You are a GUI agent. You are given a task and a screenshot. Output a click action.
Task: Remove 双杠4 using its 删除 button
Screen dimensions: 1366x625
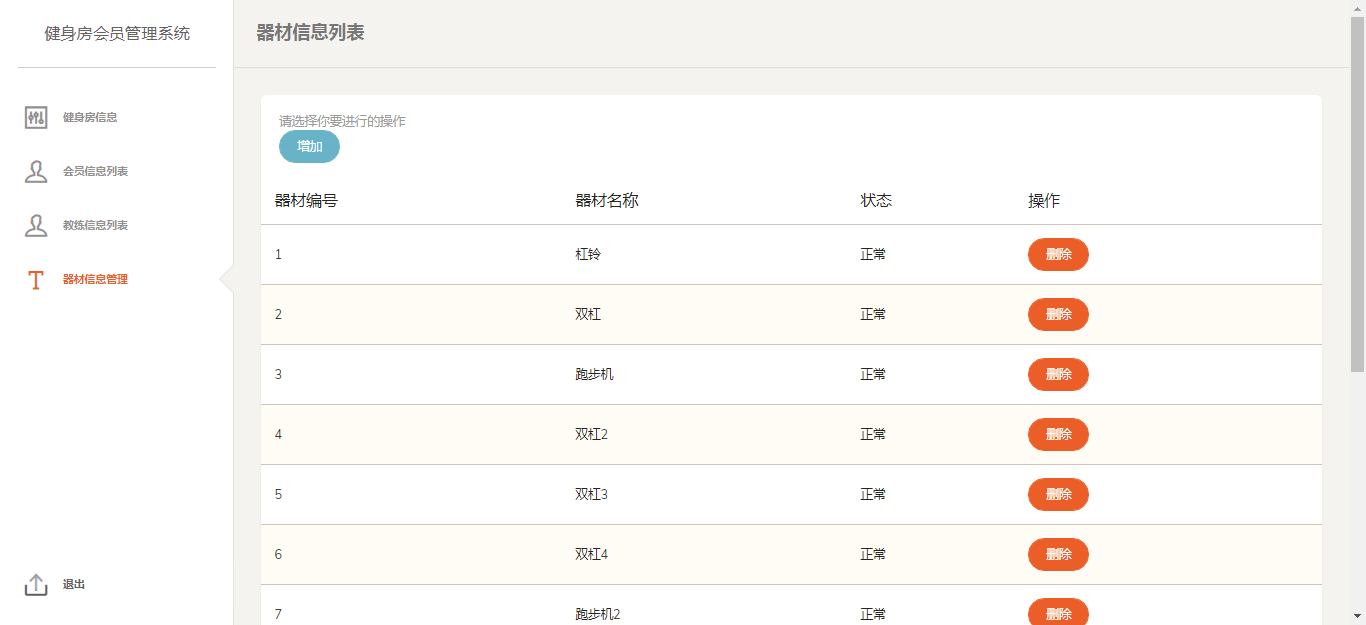click(x=1058, y=554)
